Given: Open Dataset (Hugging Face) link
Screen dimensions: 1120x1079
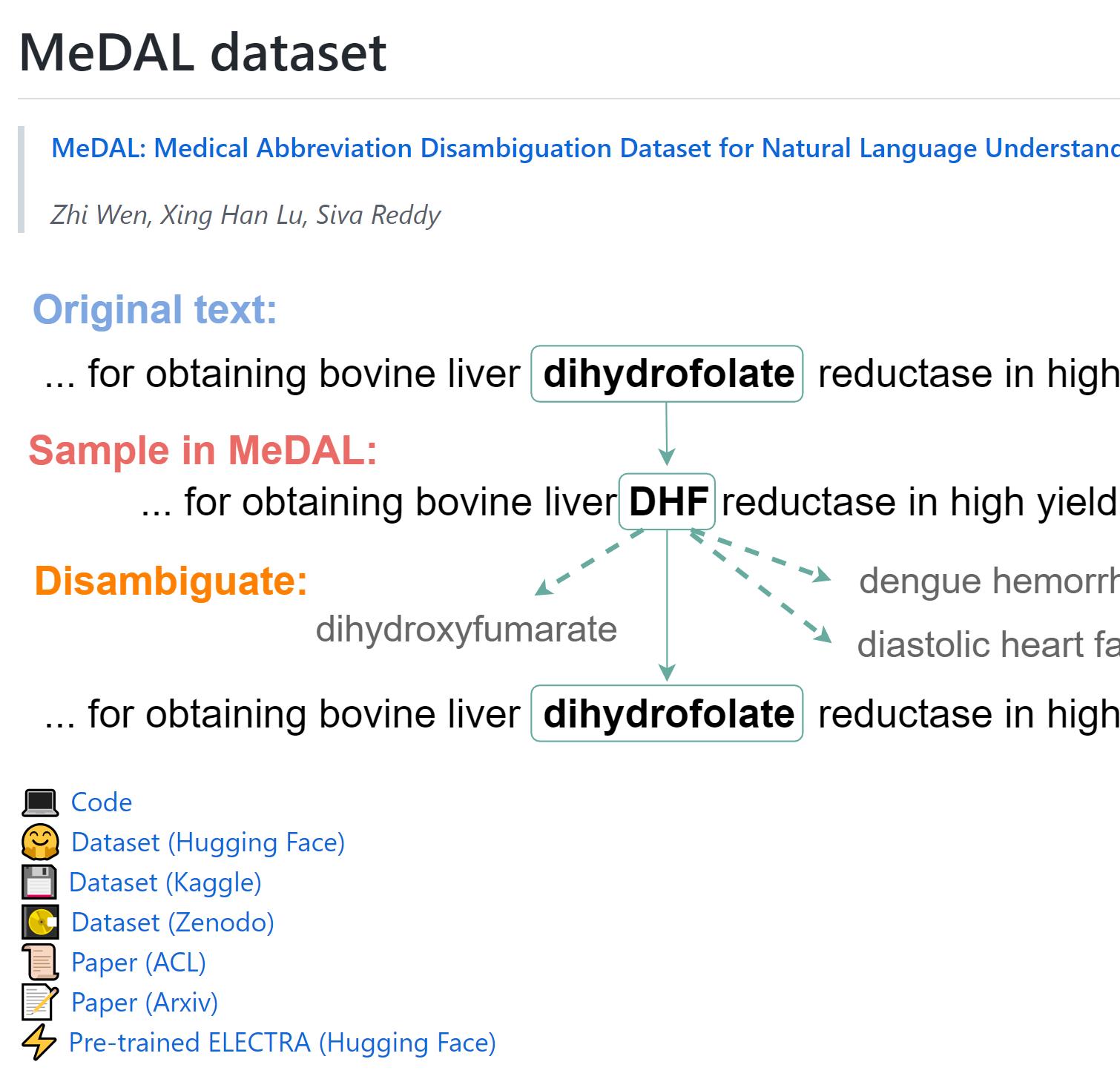Looking at the screenshot, I should (208, 842).
